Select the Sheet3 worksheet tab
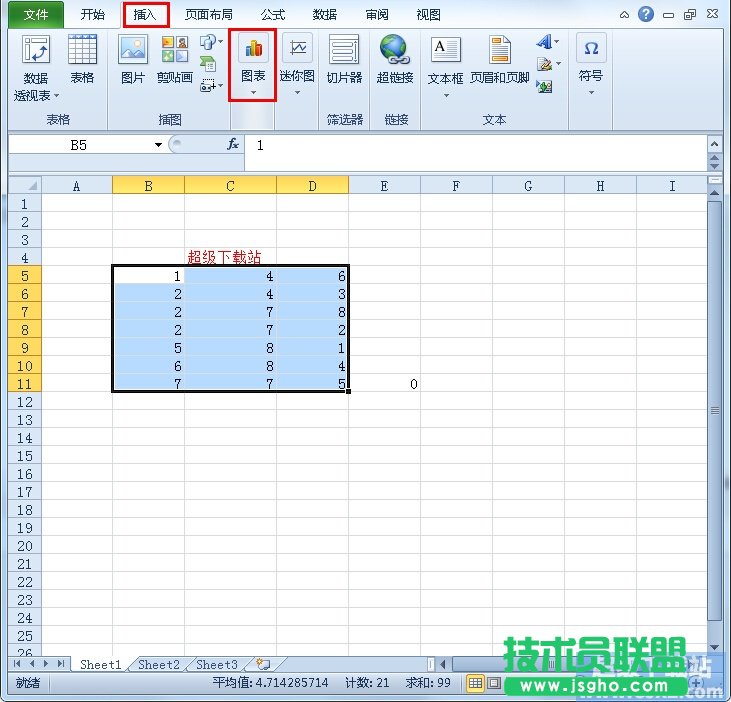This screenshot has height=702, width=731. pyautogui.click(x=217, y=664)
